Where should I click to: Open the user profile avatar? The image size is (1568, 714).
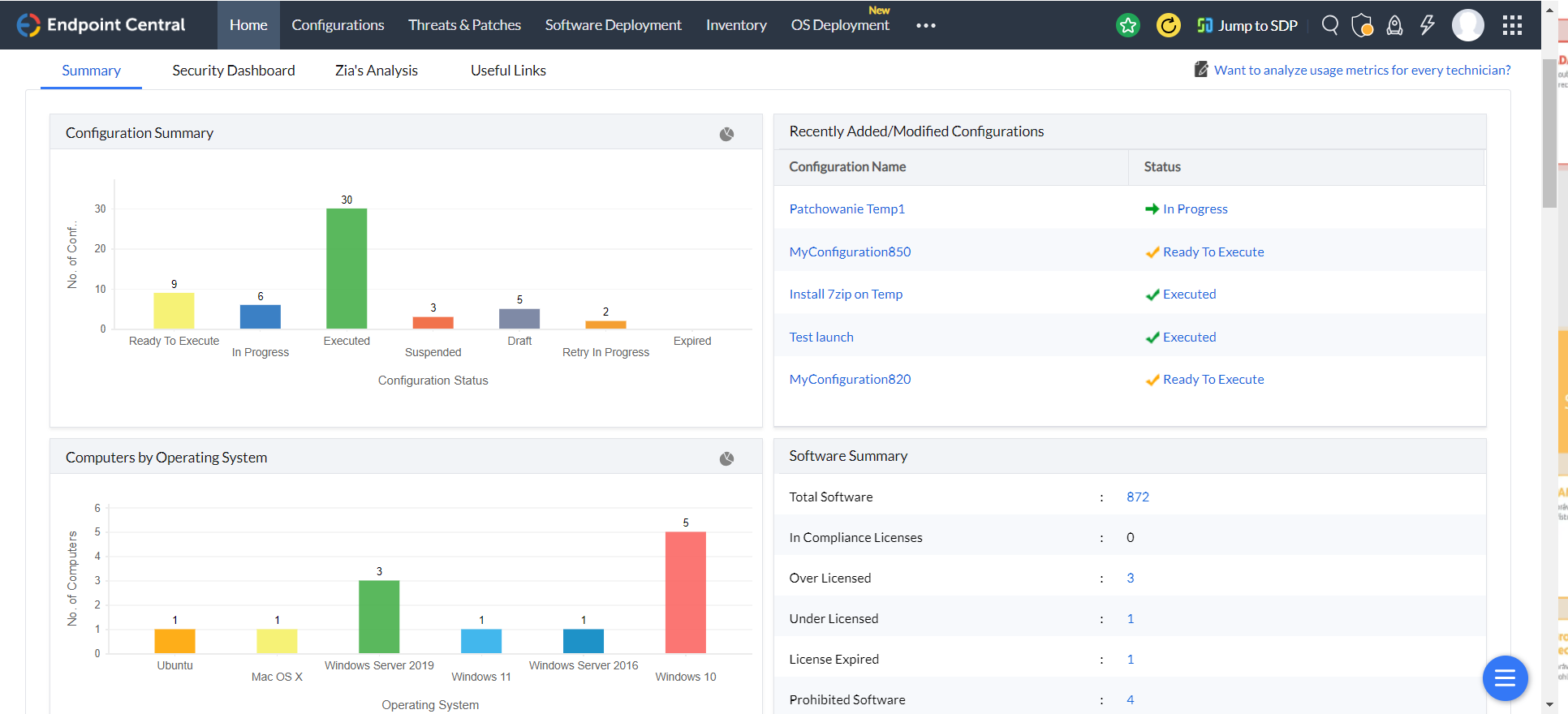tap(1467, 25)
